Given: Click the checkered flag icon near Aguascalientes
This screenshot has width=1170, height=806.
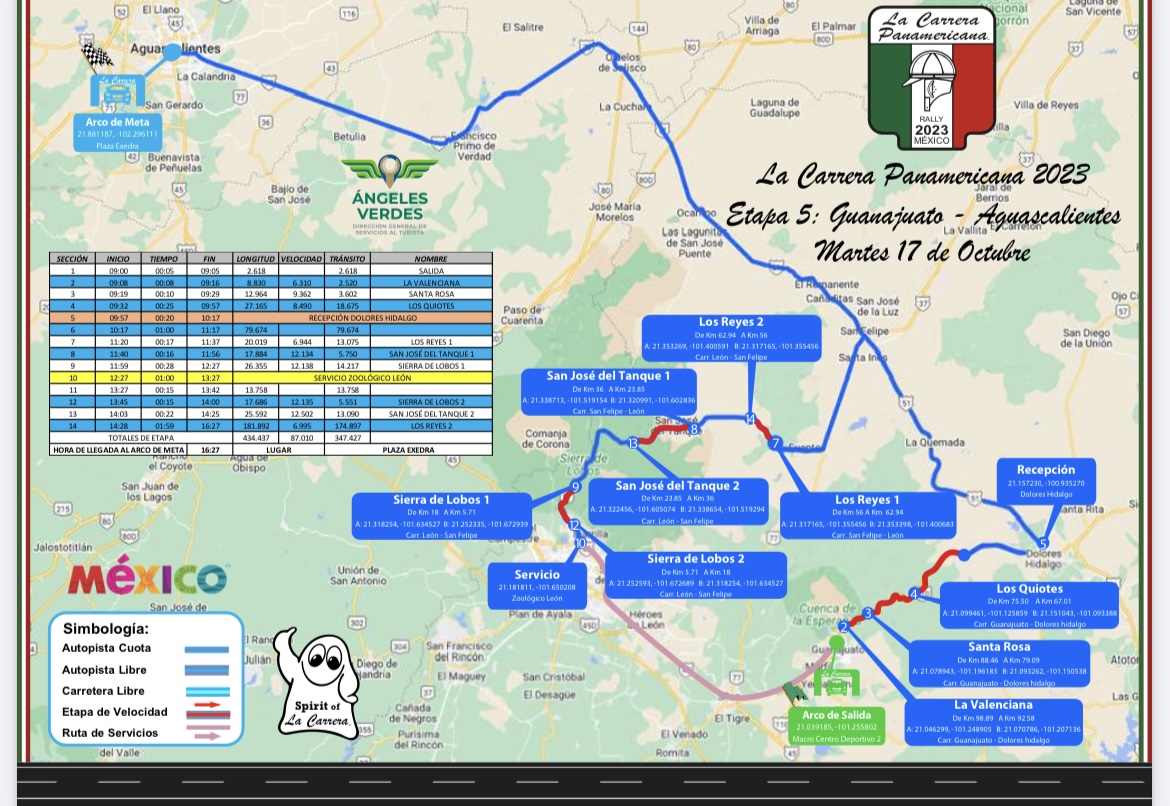Looking at the screenshot, I should coord(96,56).
